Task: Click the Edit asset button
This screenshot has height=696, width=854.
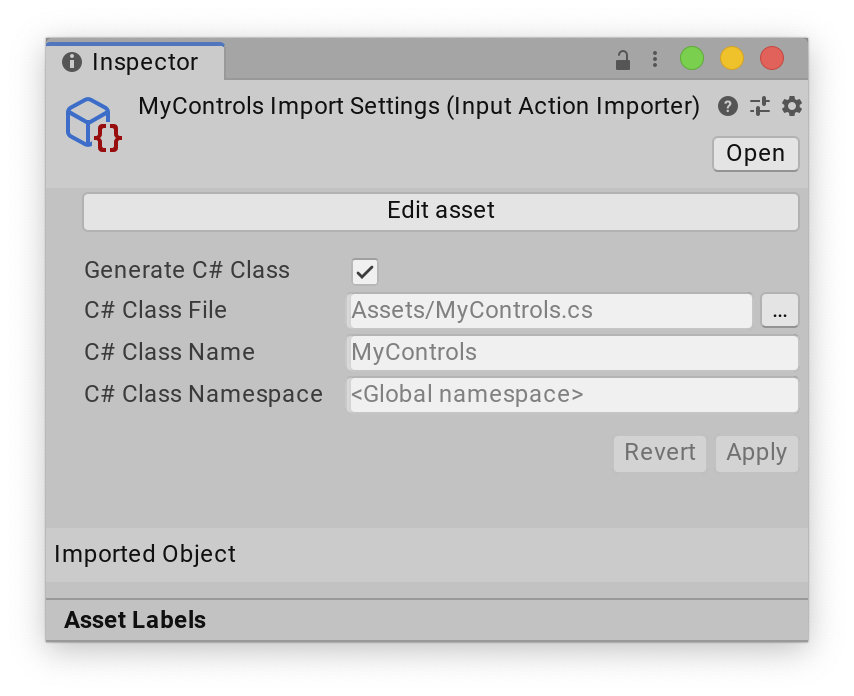Action: pos(441,210)
